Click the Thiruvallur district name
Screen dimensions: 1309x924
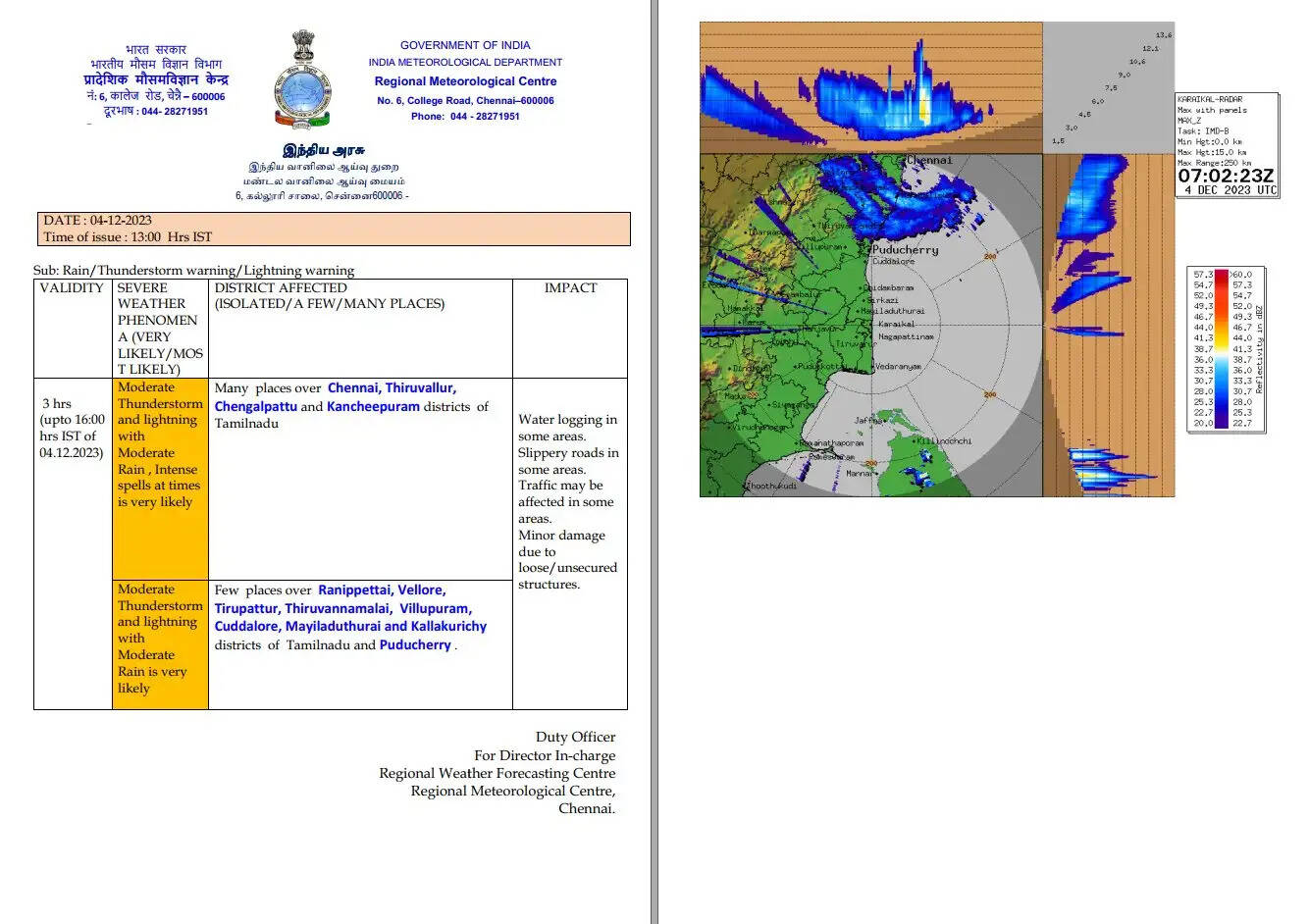coord(420,388)
